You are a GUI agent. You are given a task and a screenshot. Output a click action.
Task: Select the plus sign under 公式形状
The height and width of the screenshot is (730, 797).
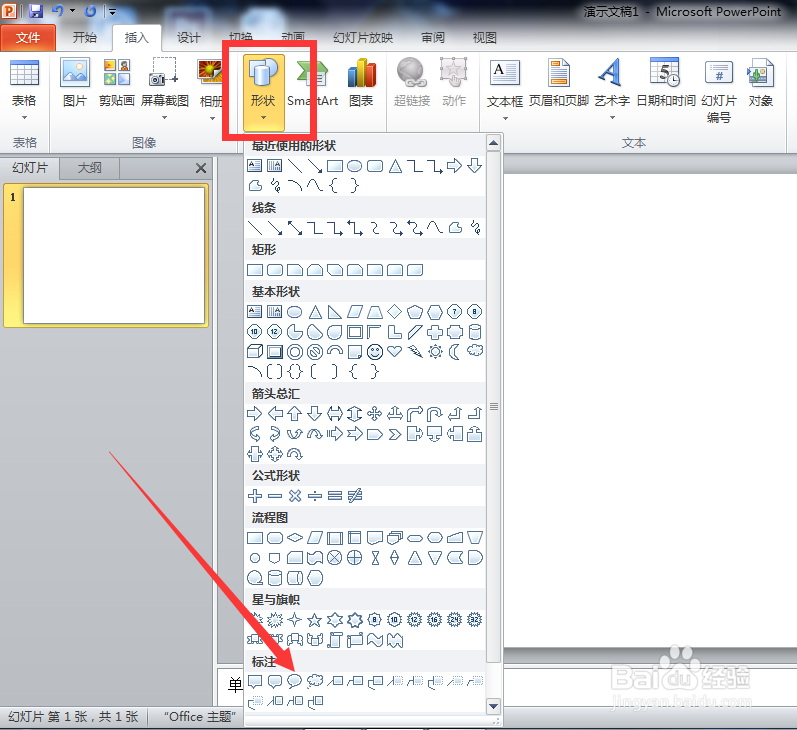click(255, 496)
